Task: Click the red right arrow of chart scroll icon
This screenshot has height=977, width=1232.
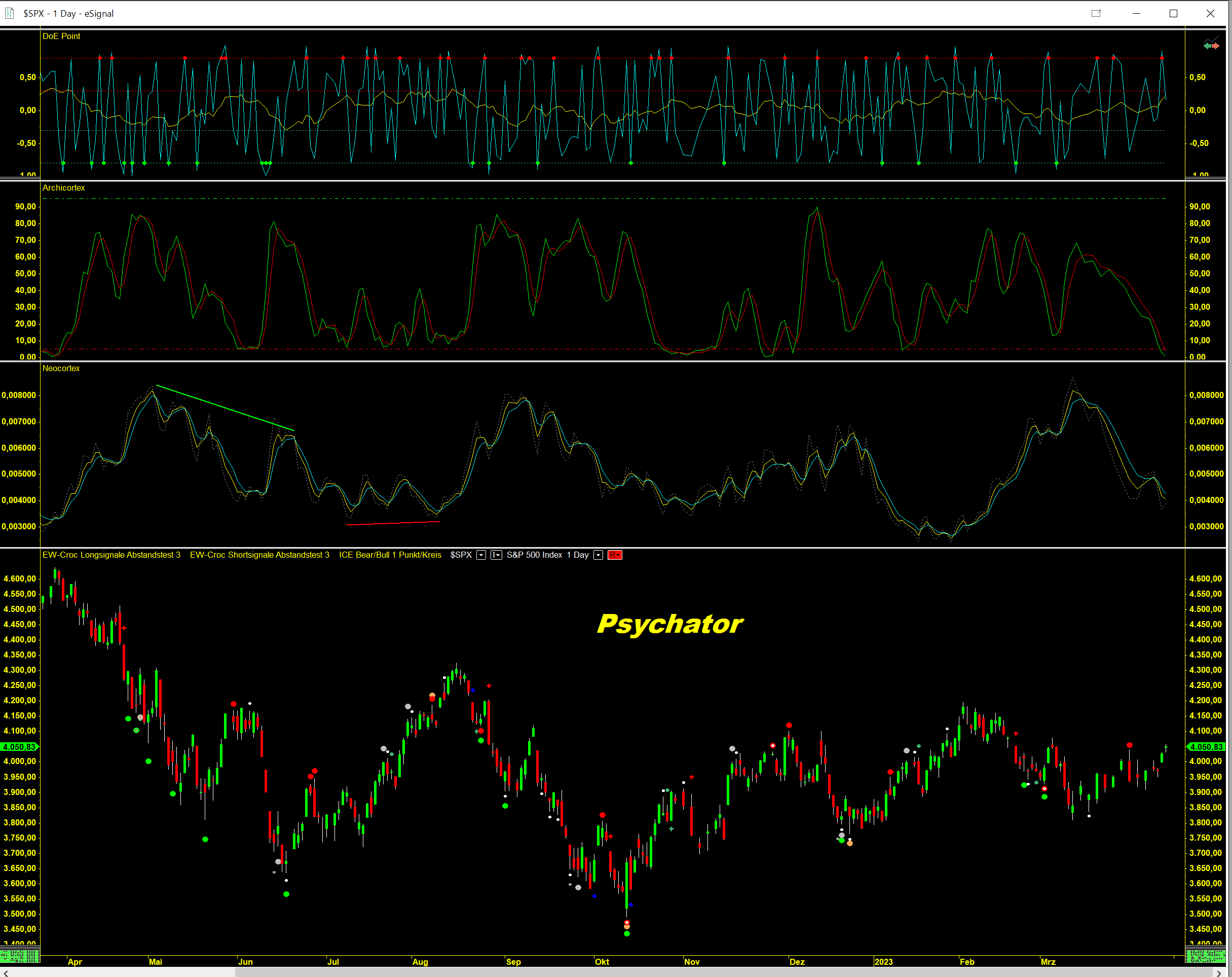Action: (1215, 46)
